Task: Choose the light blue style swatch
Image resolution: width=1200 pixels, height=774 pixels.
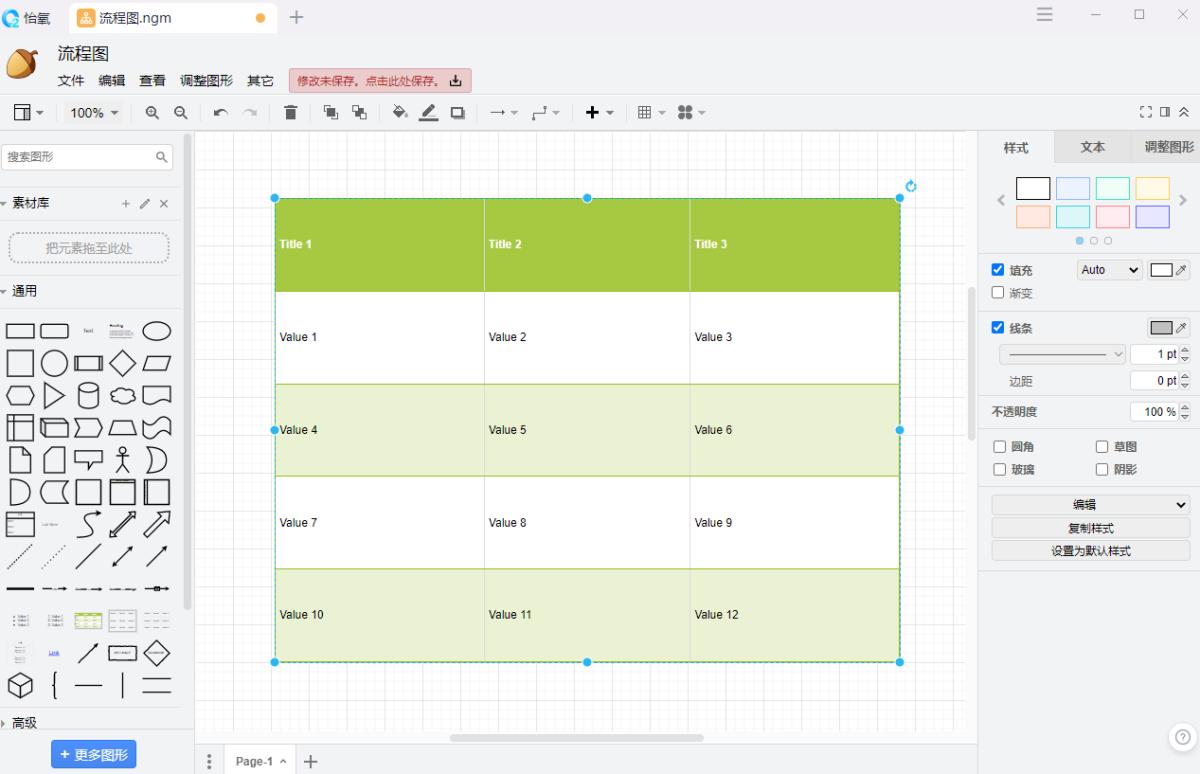Action: click(x=1073, y=188)
